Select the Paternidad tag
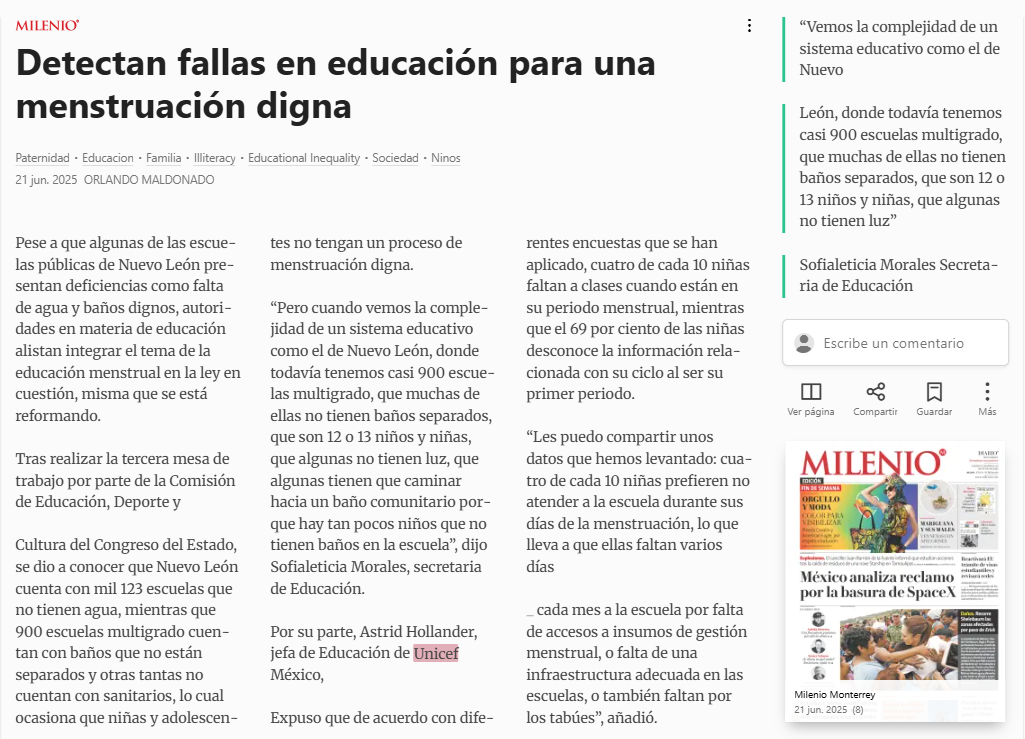This screenshot has height=739, width=1025. pyautogui.click(x=42, y=158)
